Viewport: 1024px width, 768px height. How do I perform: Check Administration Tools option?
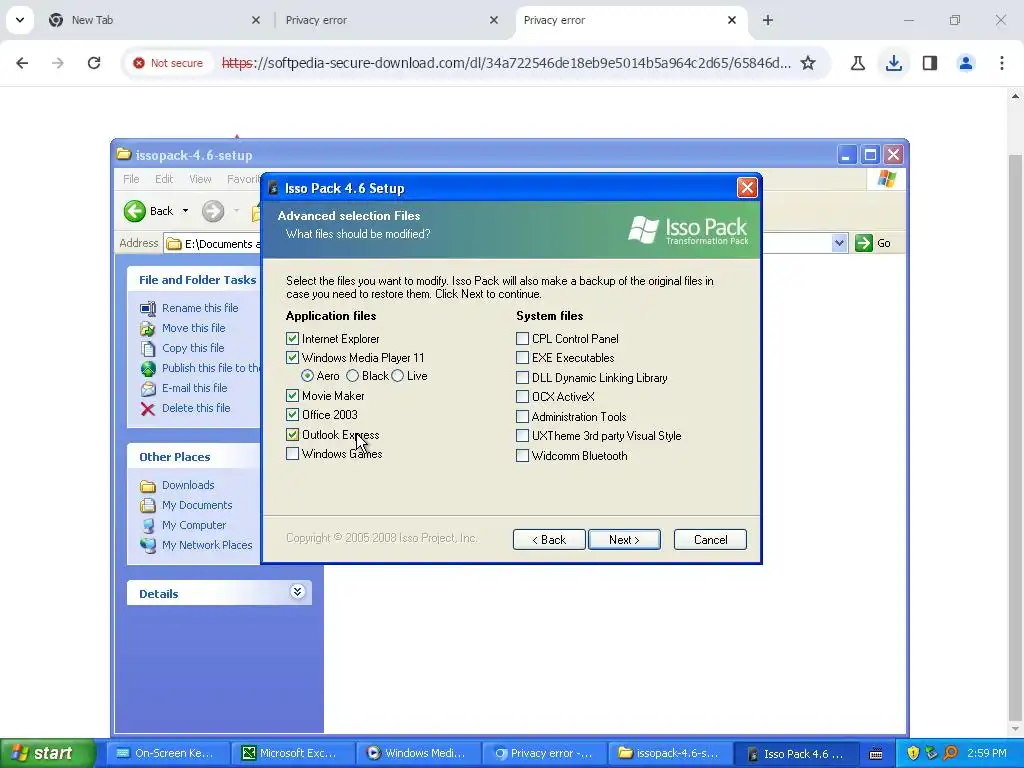point(522,417)
